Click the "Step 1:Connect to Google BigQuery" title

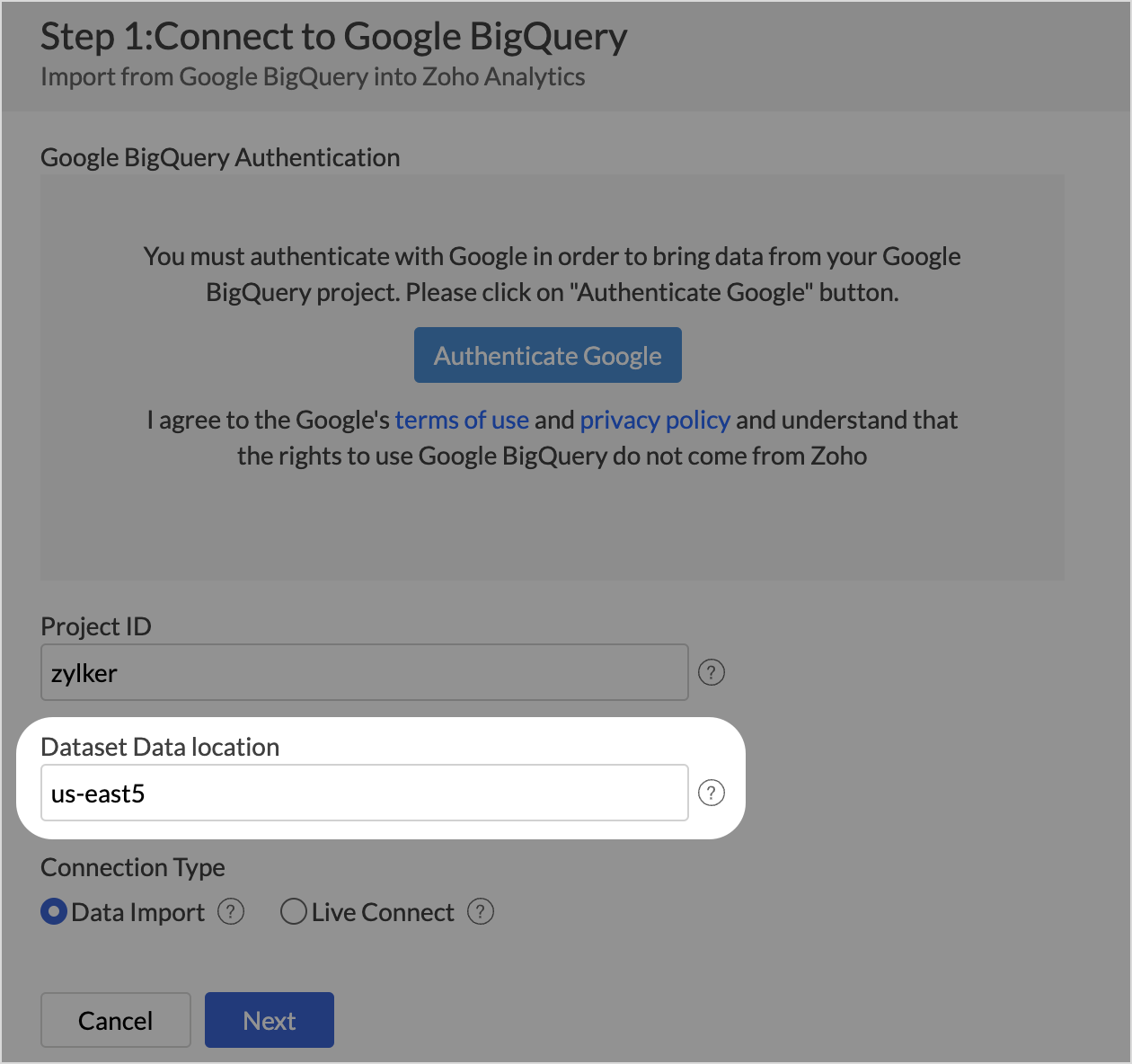point(333,37)
